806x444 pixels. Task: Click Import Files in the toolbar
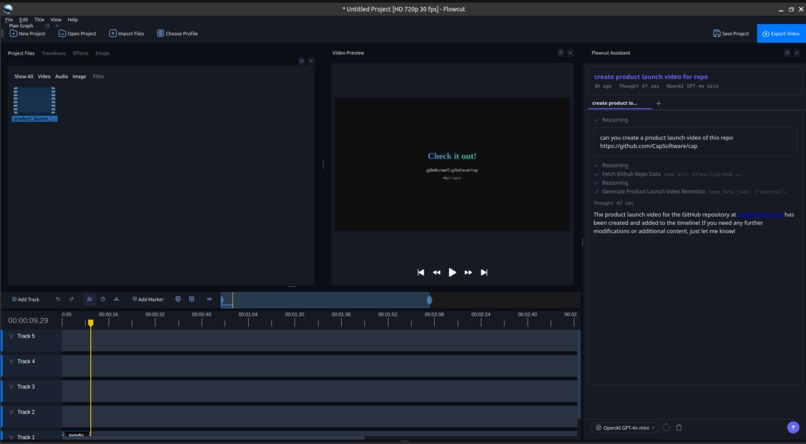click(126, 33)
